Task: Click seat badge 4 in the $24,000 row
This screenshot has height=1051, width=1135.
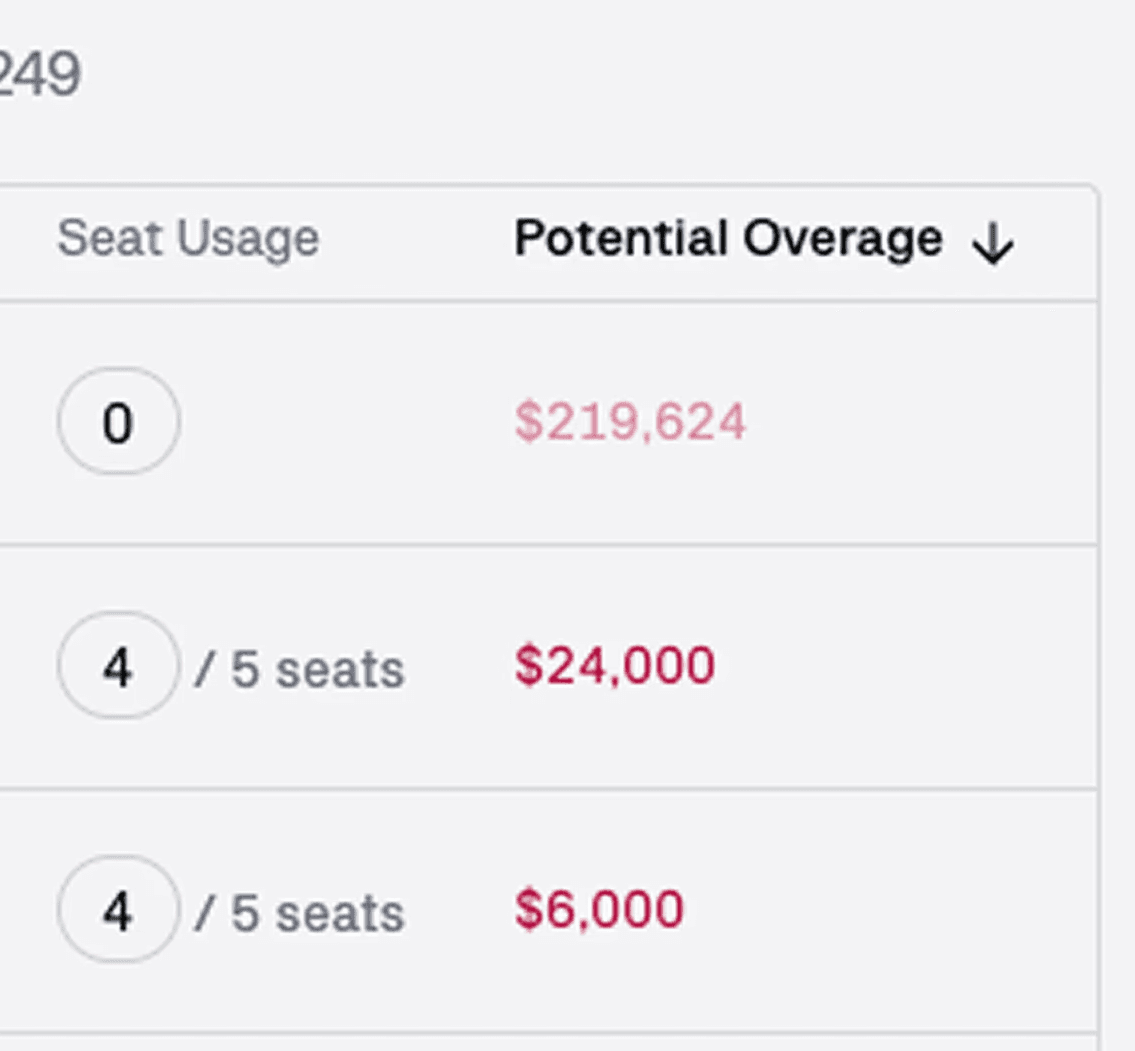Action: [x=118, y=666]
